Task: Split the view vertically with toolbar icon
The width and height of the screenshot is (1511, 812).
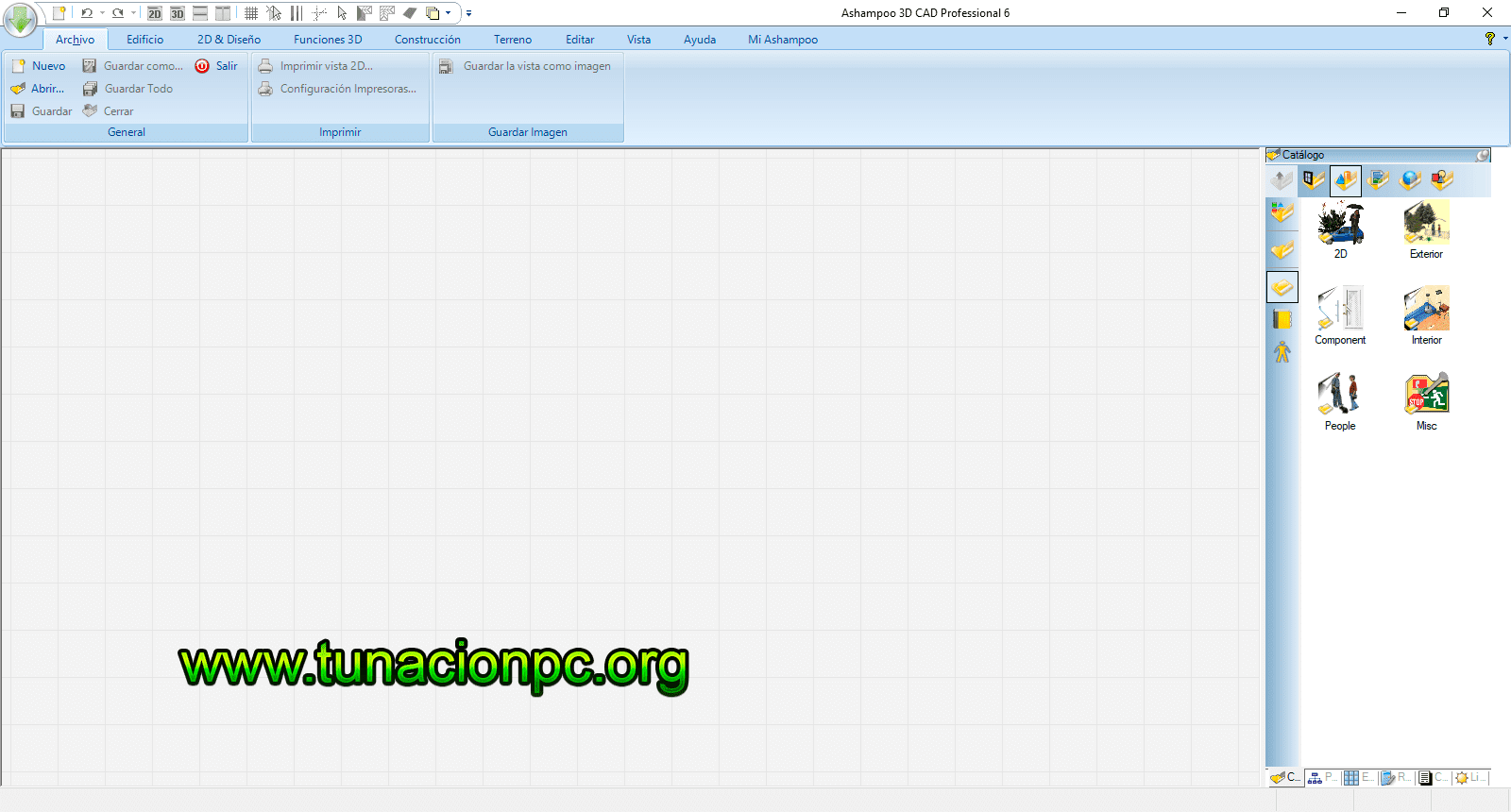Action: tap(223, 13)
